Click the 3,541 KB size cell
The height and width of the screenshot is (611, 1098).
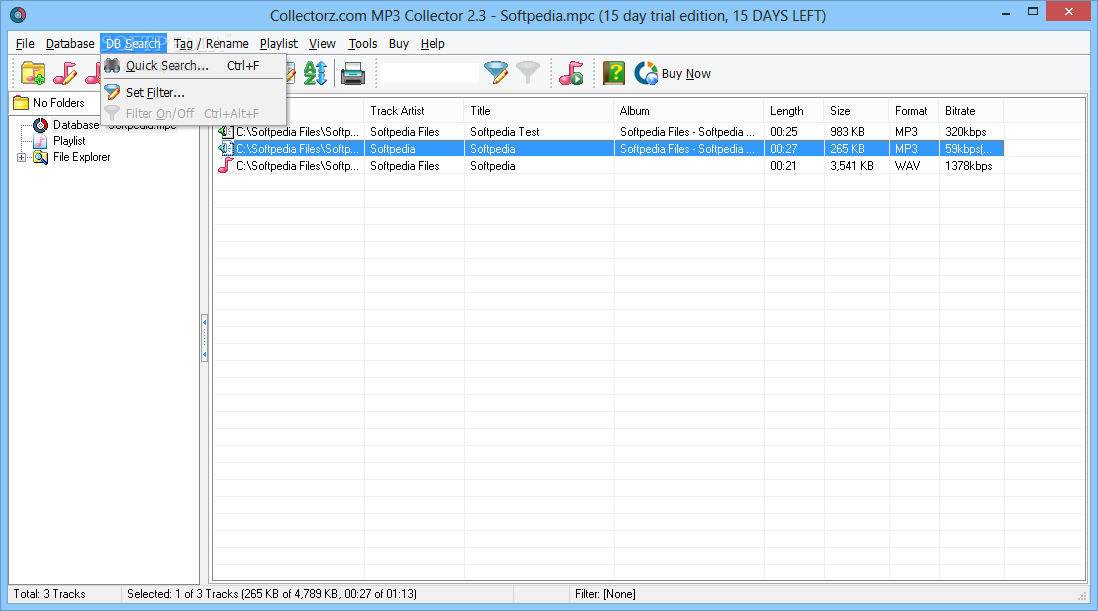852,166
